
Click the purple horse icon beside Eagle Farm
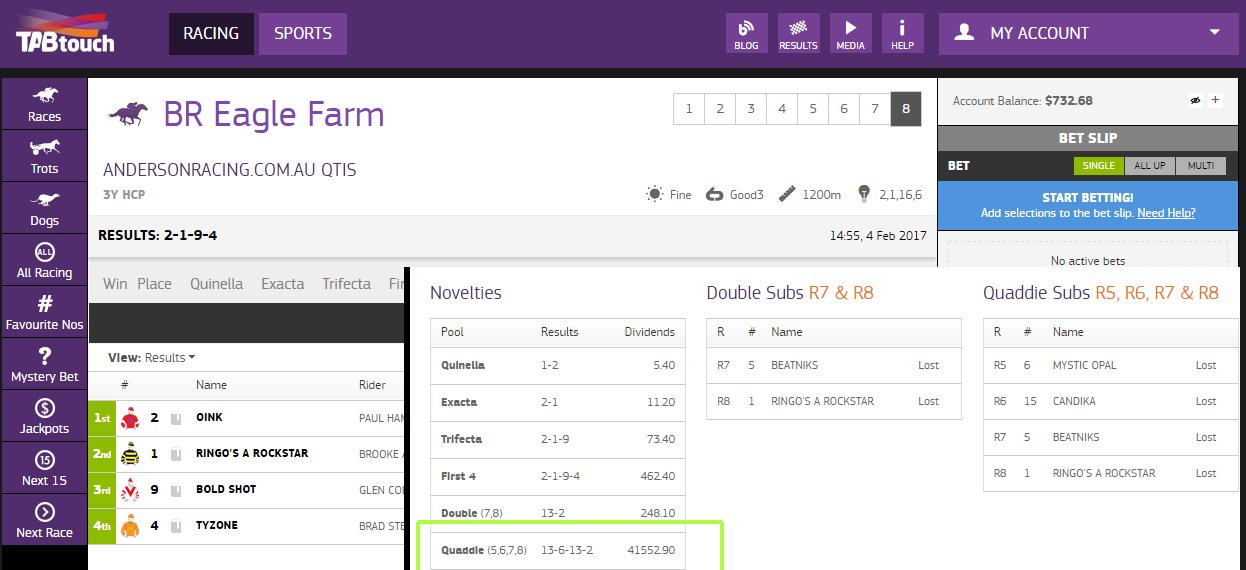click(129, 114)
